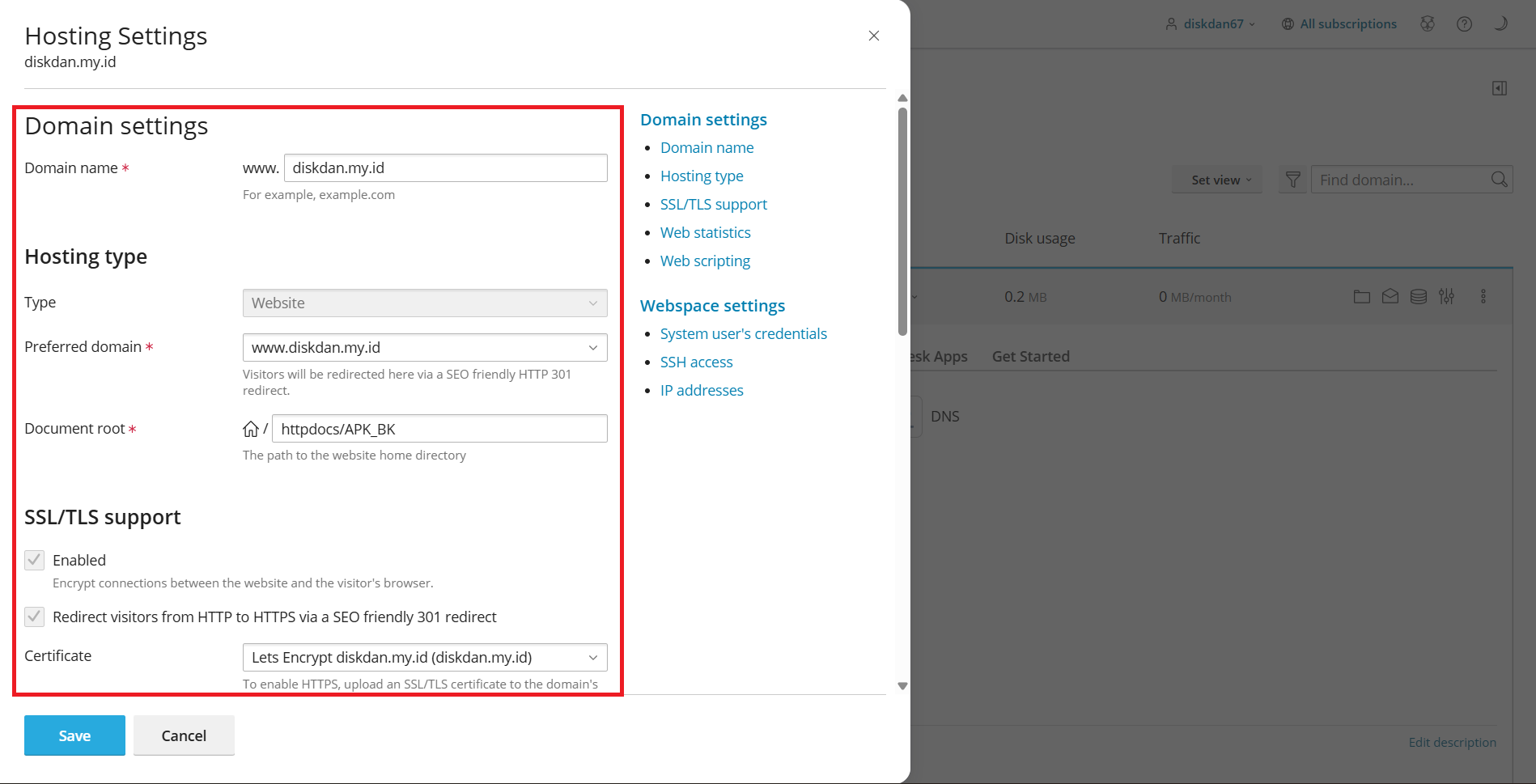The image size is (1536, 784).
Task: Open file manager folder icon in domain row
Action: [1362, 297]
